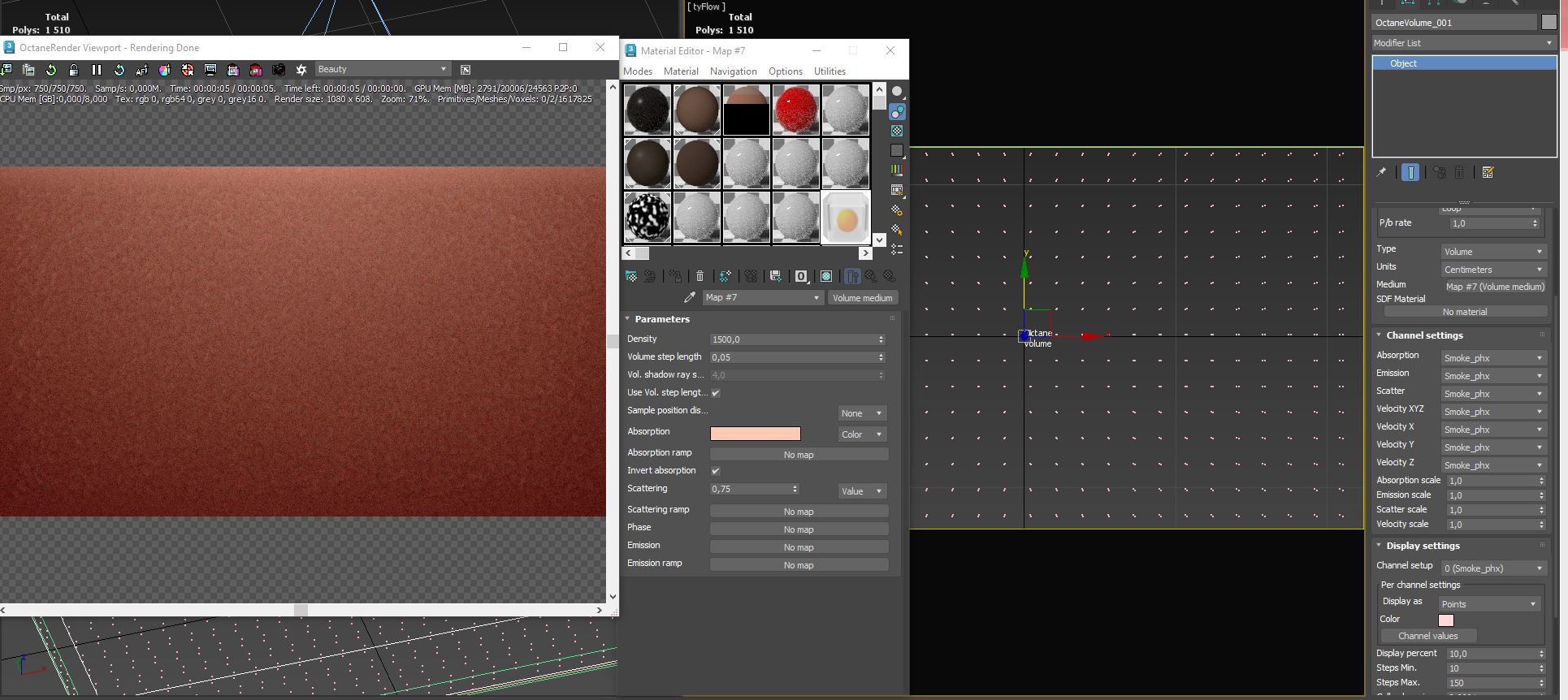Image resolution: width=1568 pixels, height=700 pixels.
Task: Uncheck the Invert absorption checkbox
Action: coord(716,471)
